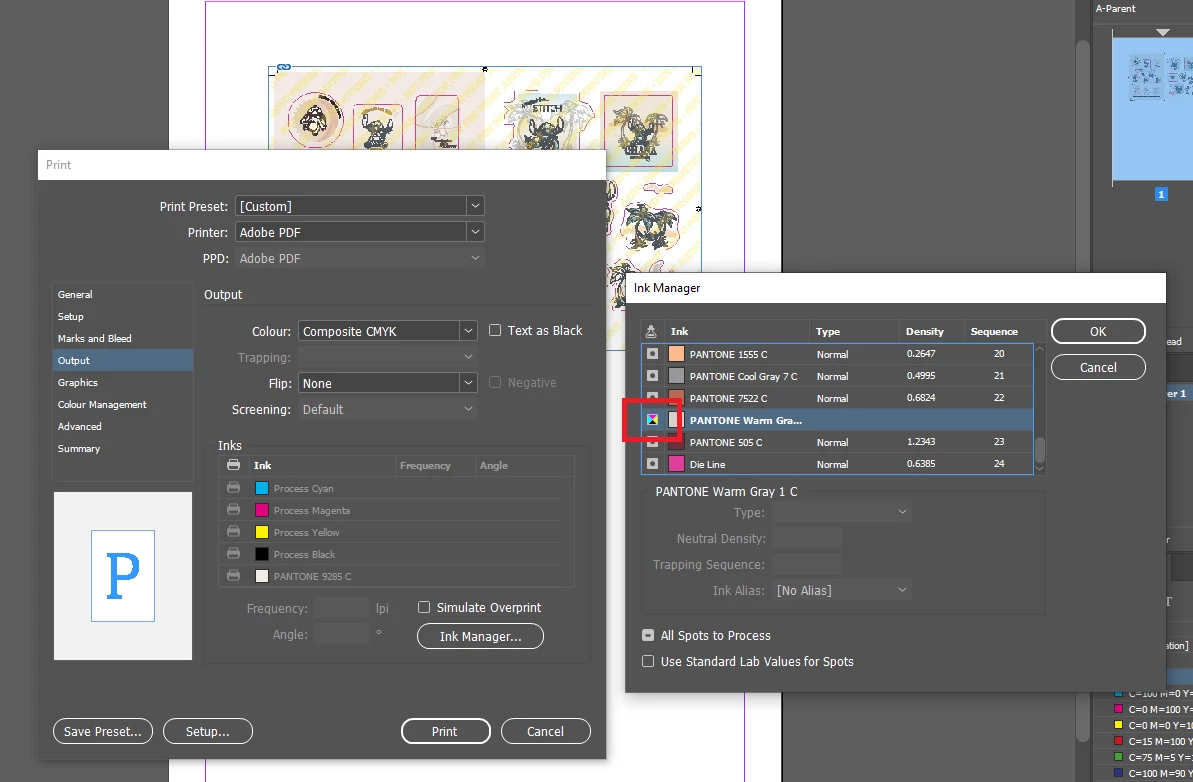Enable Use Standard Lab Values for Spots
Viewport: 1193px width, 782px height.
click(x=648, y=662)
